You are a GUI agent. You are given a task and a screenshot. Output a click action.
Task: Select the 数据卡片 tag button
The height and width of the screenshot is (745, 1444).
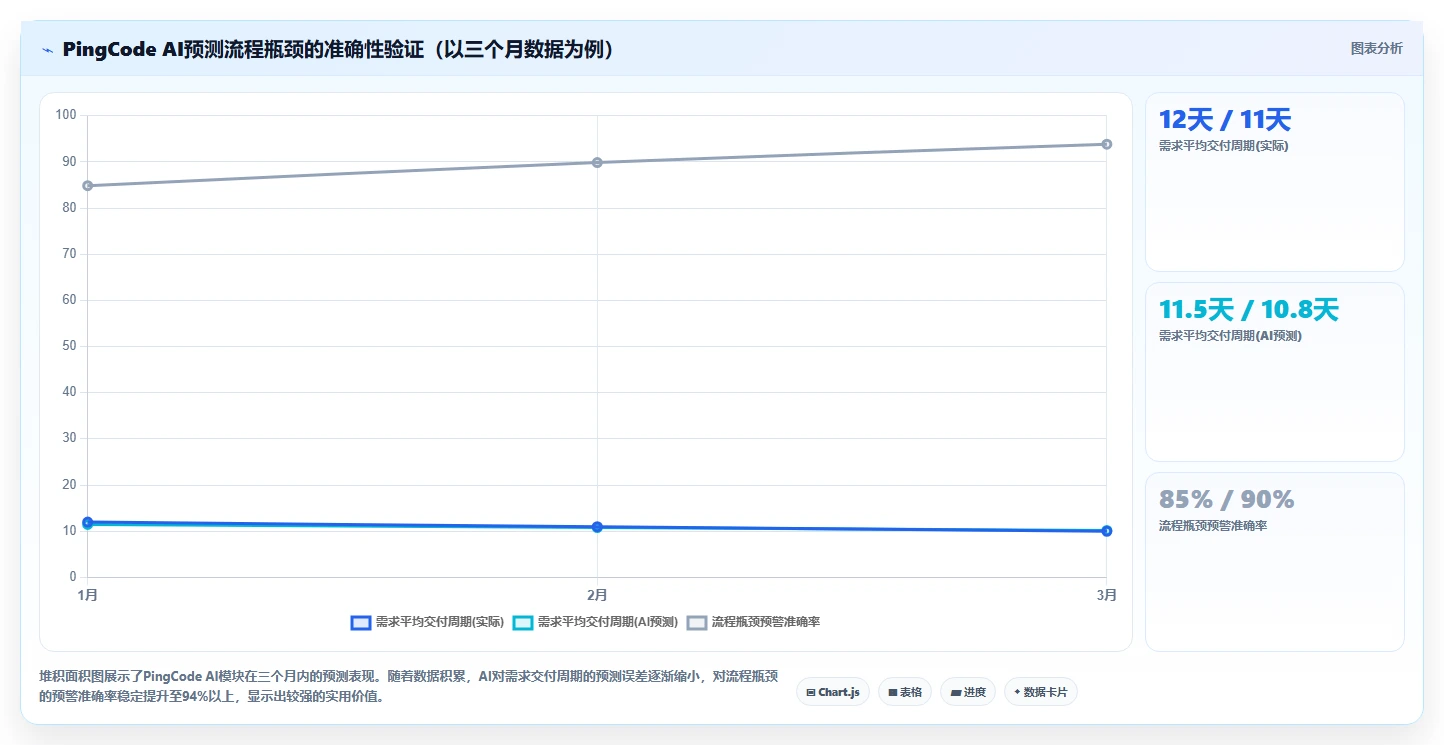pos(1041,692)
